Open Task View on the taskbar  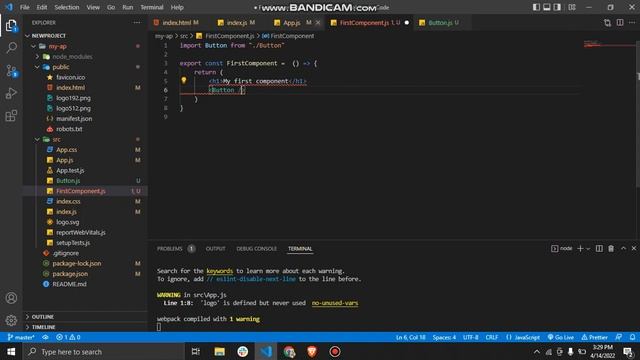(x=196, y=352)
